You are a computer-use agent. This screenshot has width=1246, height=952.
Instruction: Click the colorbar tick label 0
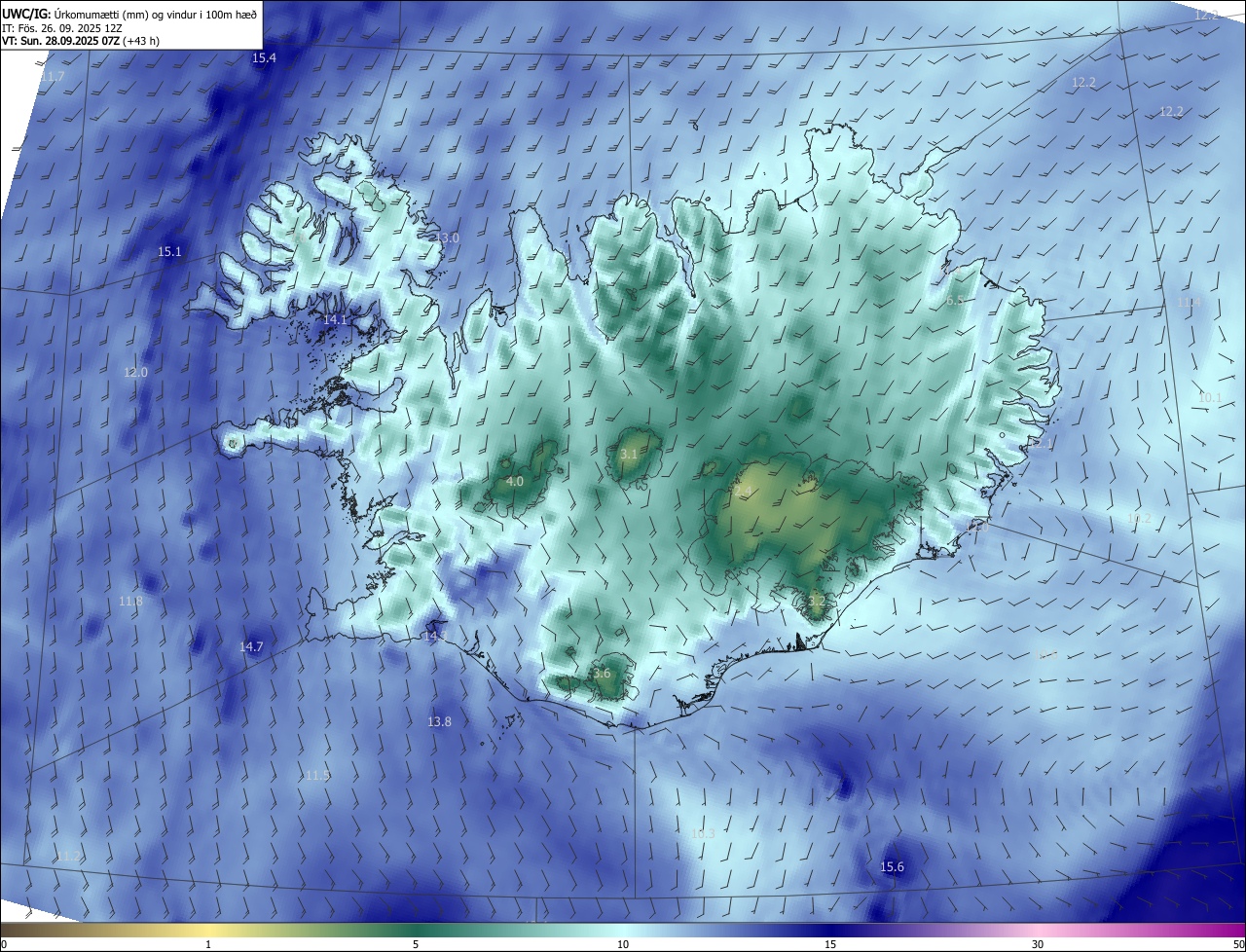click(x=4, y=944)
